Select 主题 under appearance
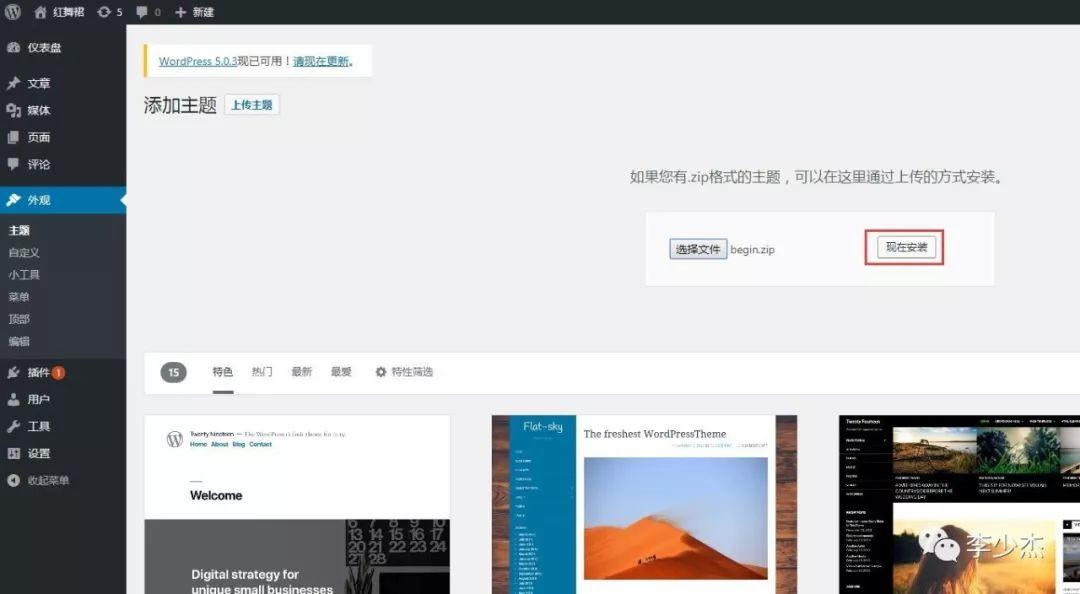This screenshot has height=594, width=1080. [19, 230]
